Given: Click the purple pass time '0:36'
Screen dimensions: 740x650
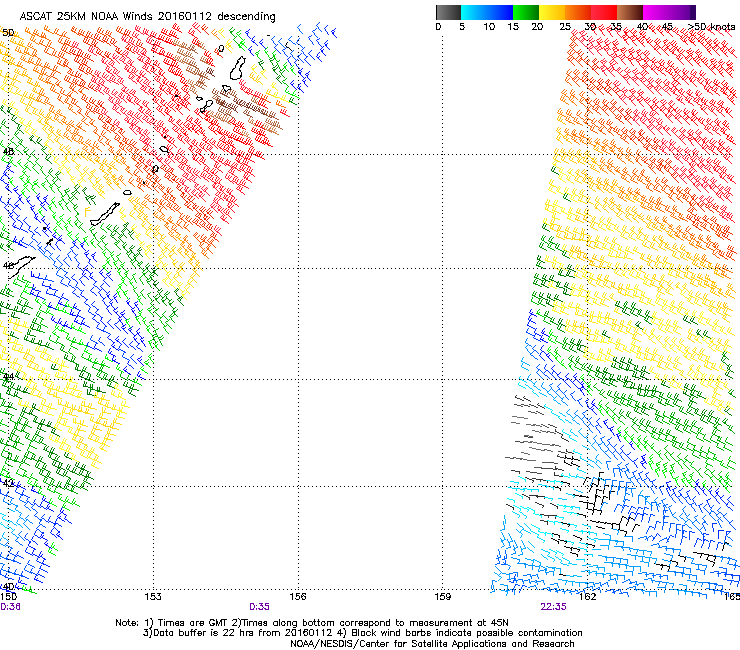Looking at the screenshot, I should click(10, 607).
